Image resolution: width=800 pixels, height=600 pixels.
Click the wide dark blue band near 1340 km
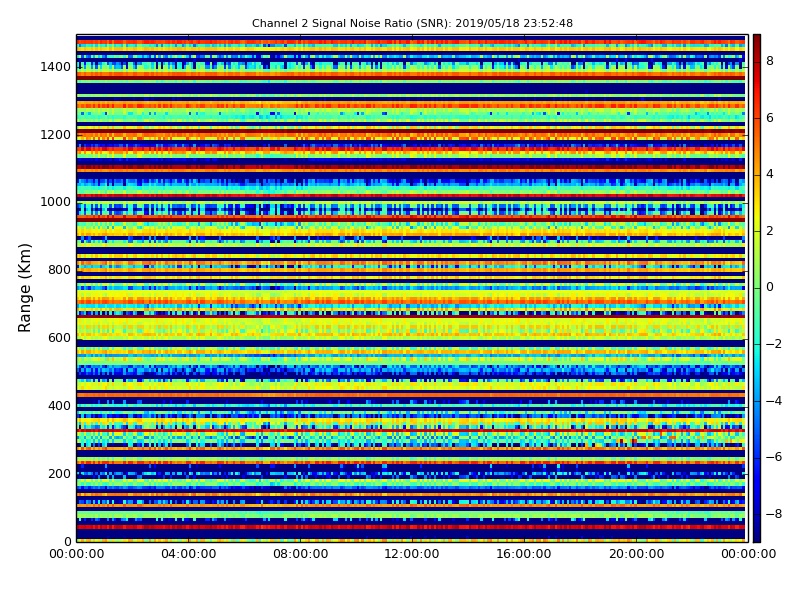(x=411, y=89)
